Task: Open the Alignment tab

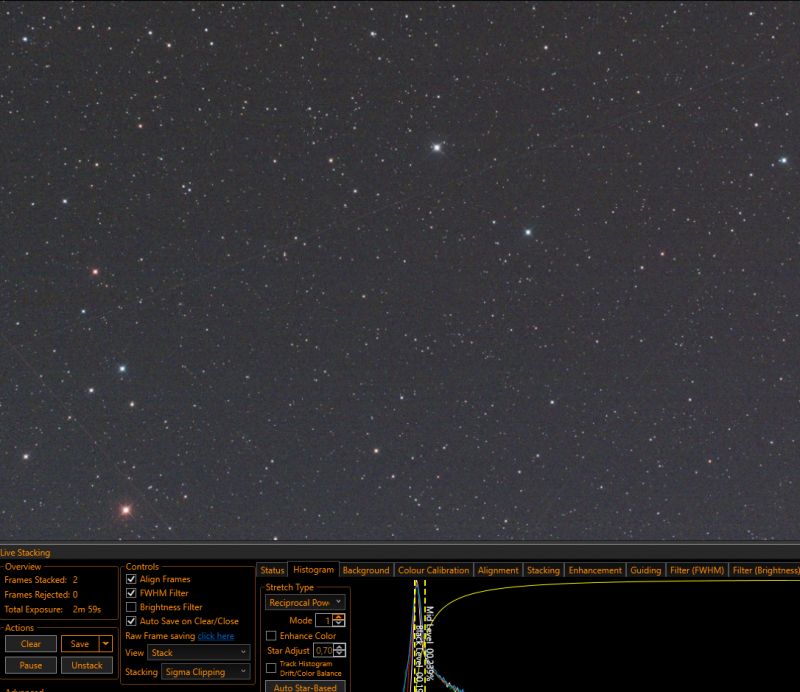Action: 498,570
